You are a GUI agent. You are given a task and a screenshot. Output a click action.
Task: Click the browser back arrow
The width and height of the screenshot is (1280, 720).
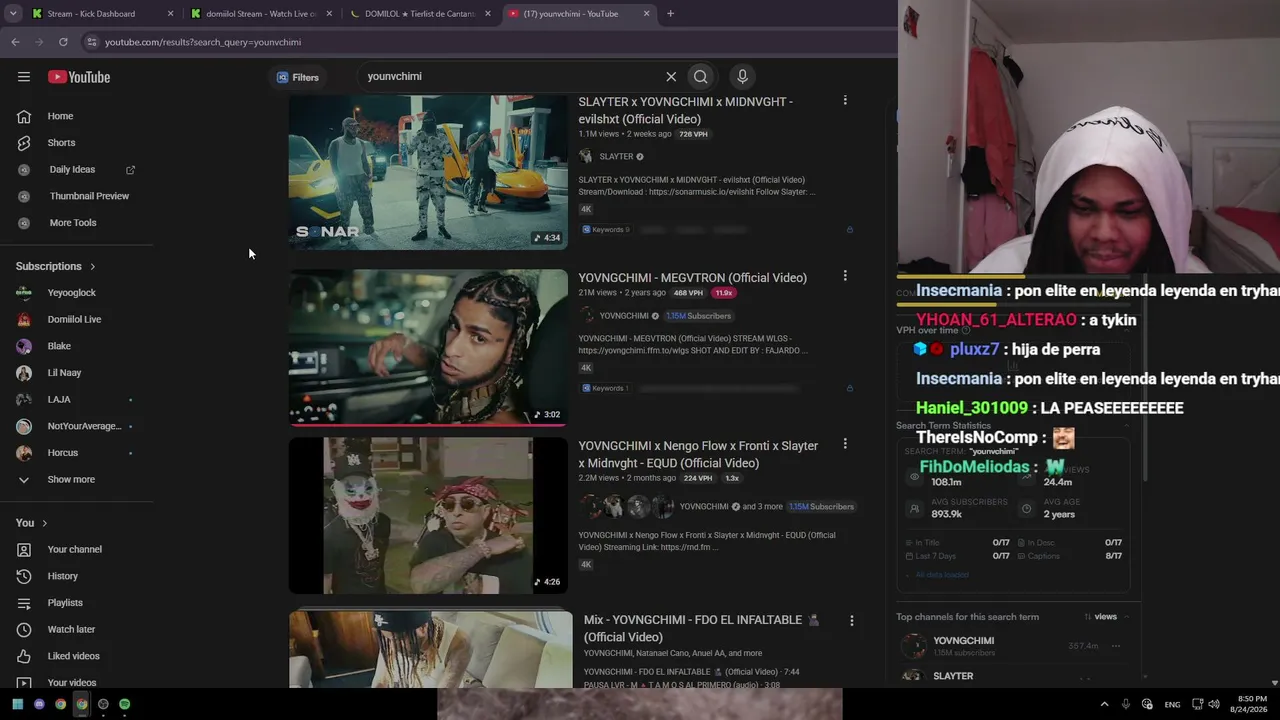coord(15,42)
